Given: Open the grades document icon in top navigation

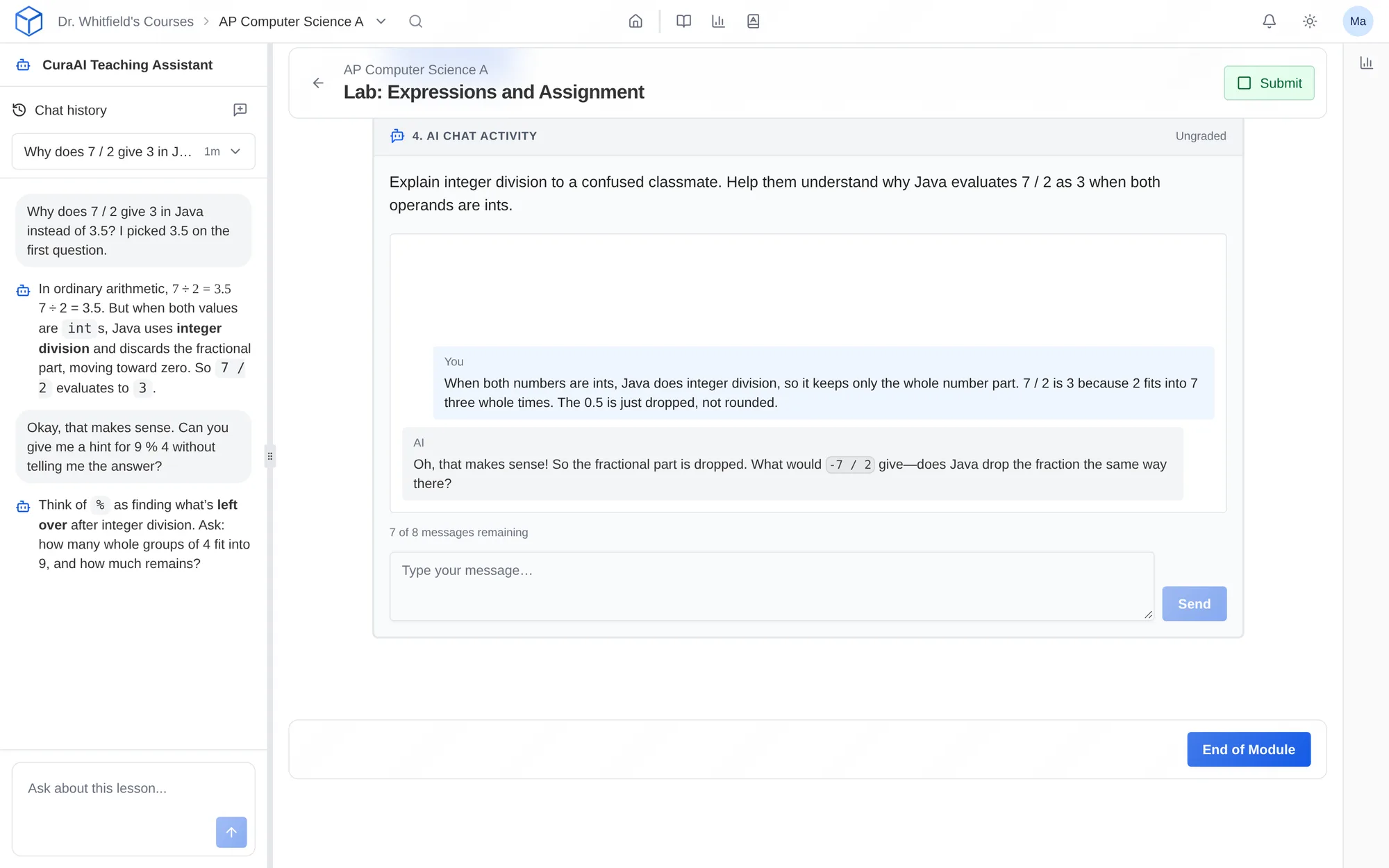Looking at the screenshot, I should pyautogui.click(x=753, y=21).
